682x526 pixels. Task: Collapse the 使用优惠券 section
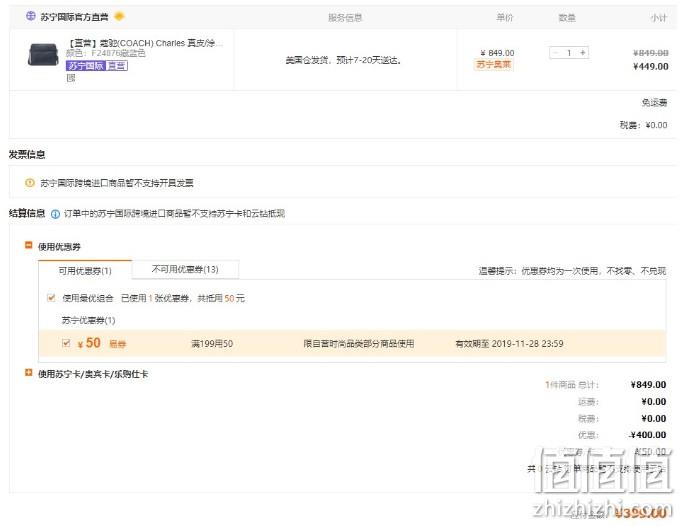29,245
